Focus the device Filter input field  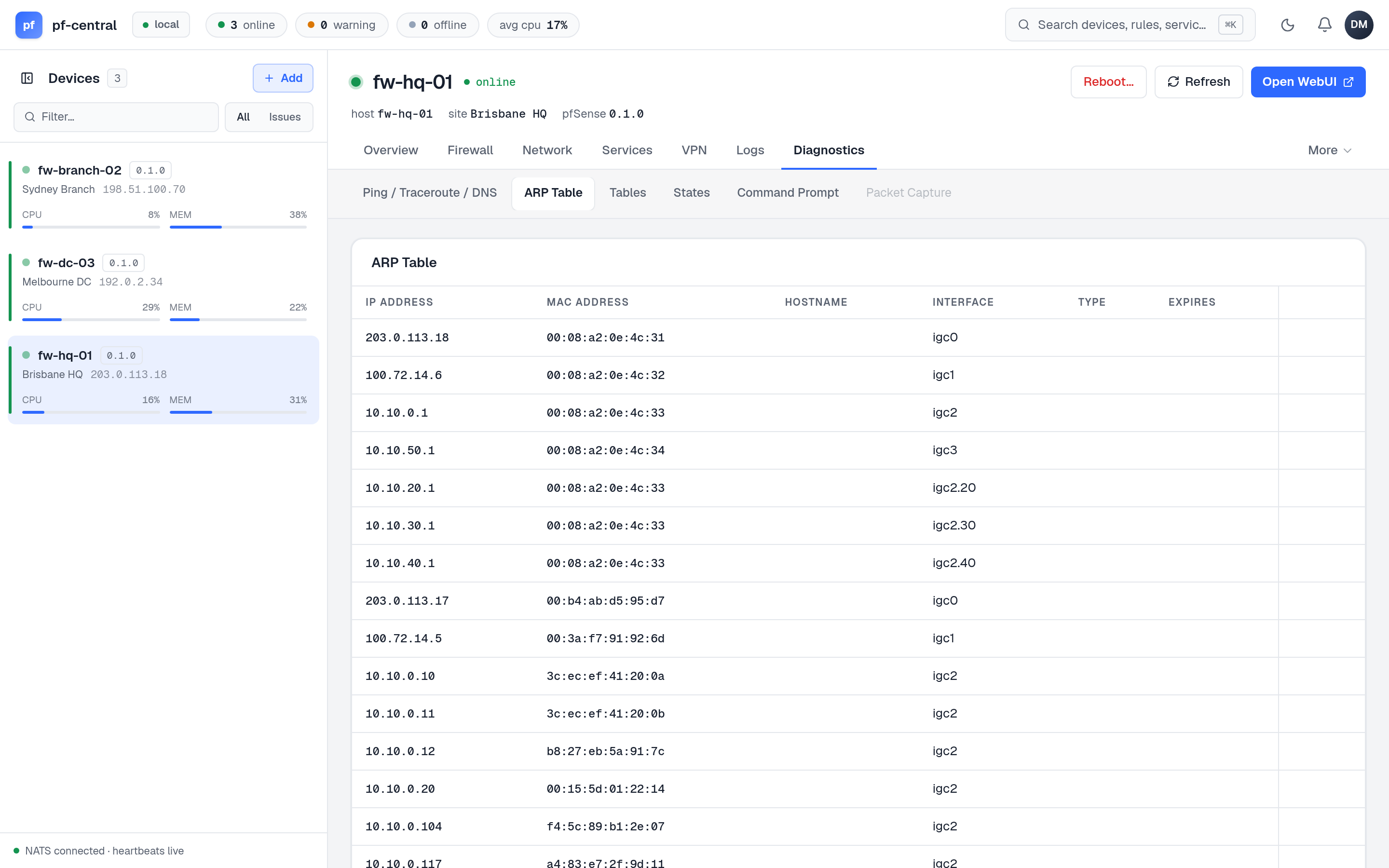click(116, 117)
